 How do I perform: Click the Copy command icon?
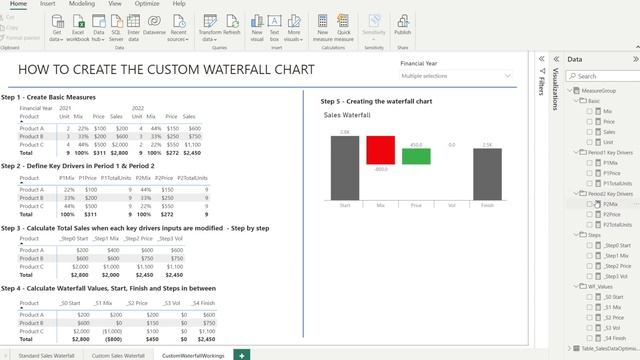coord(2,28)
